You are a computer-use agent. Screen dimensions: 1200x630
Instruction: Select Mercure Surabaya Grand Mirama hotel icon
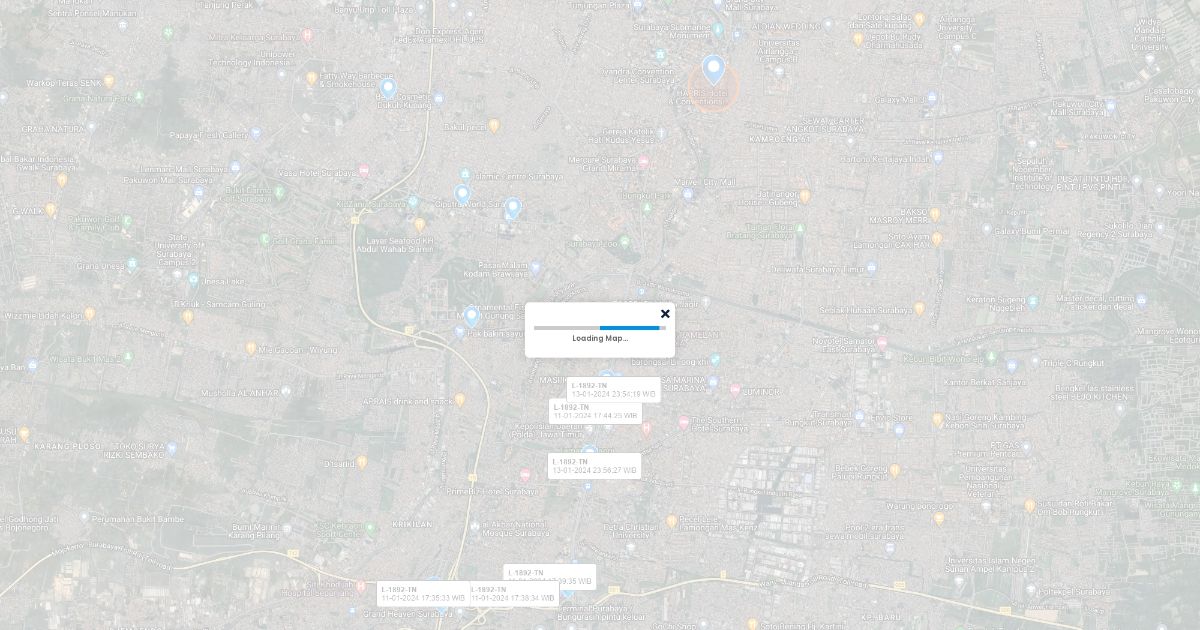(x=644, y=162)
